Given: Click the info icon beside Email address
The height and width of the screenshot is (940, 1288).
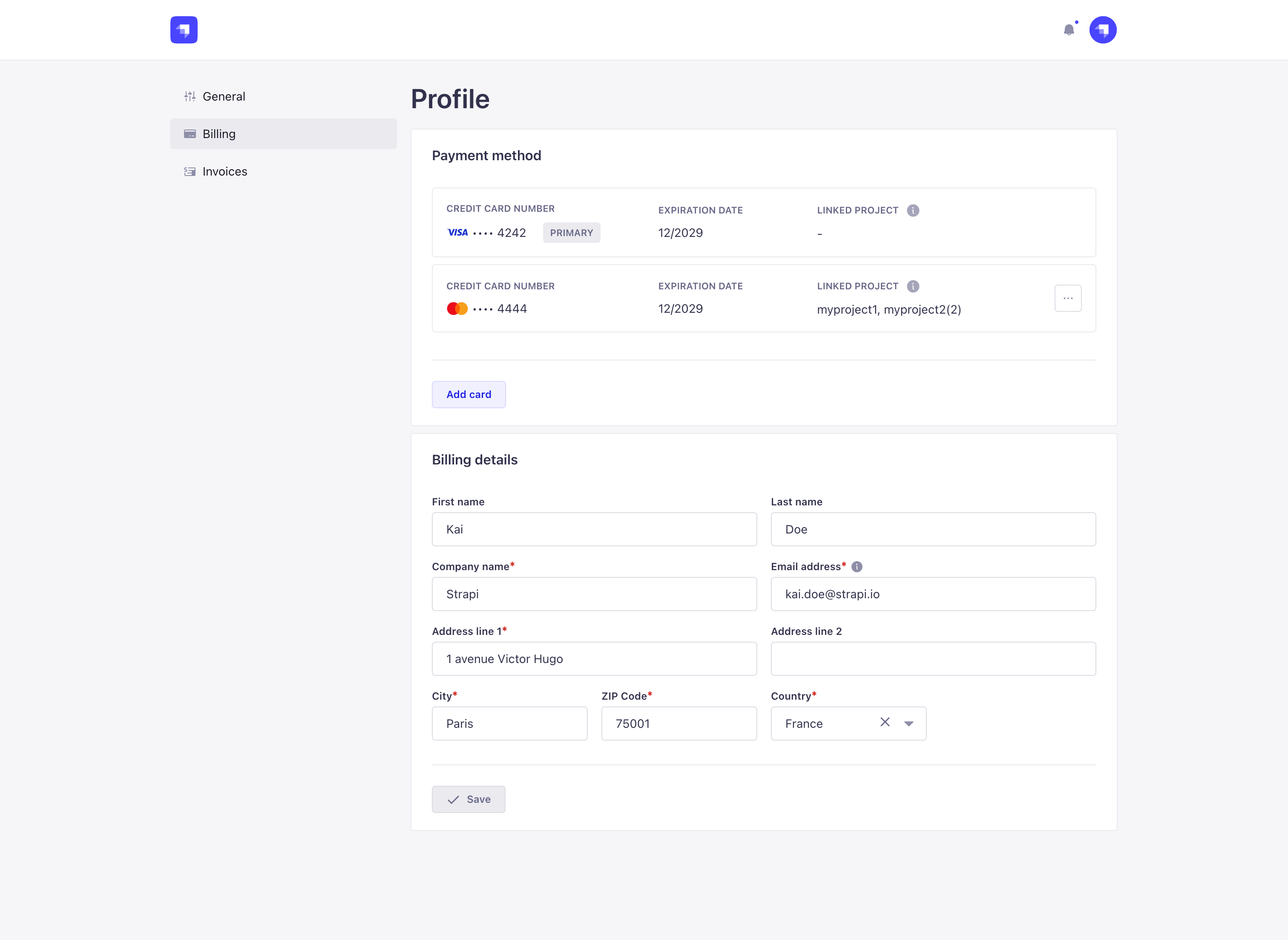Looking at the screenshot, I should [x=857, y=566].
